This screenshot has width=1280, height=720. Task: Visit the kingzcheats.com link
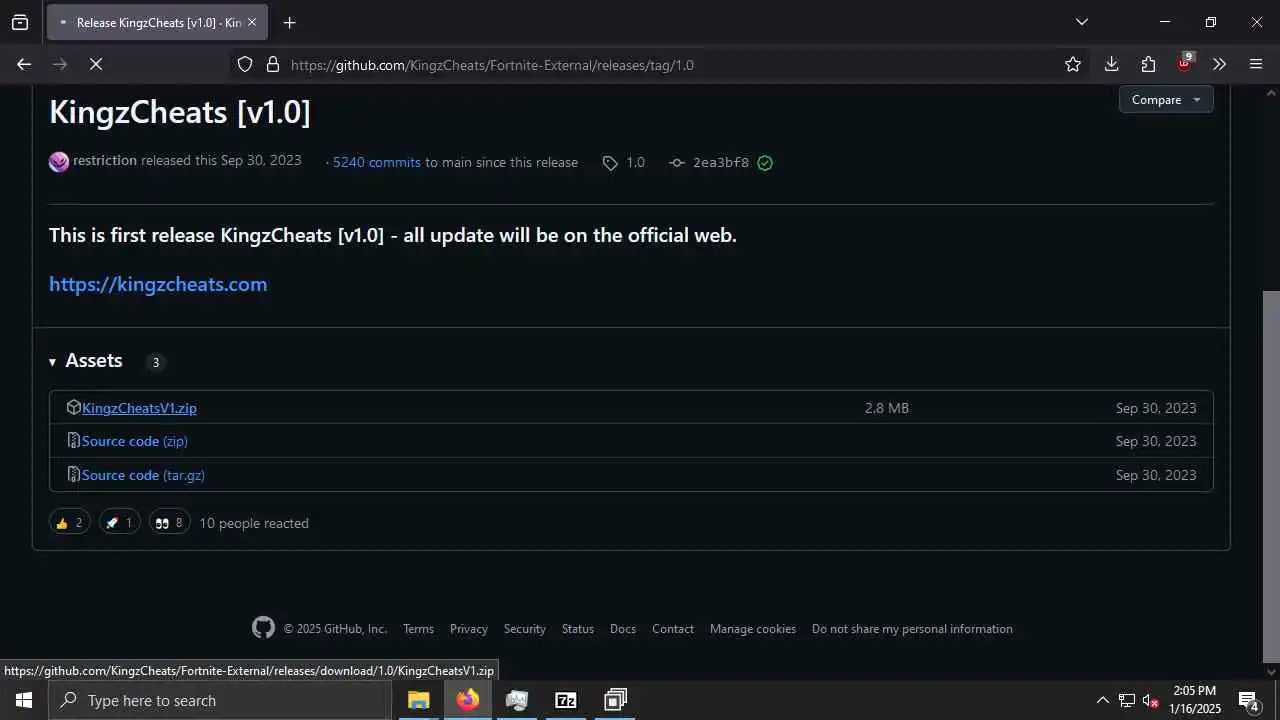(x=158, y=284)
